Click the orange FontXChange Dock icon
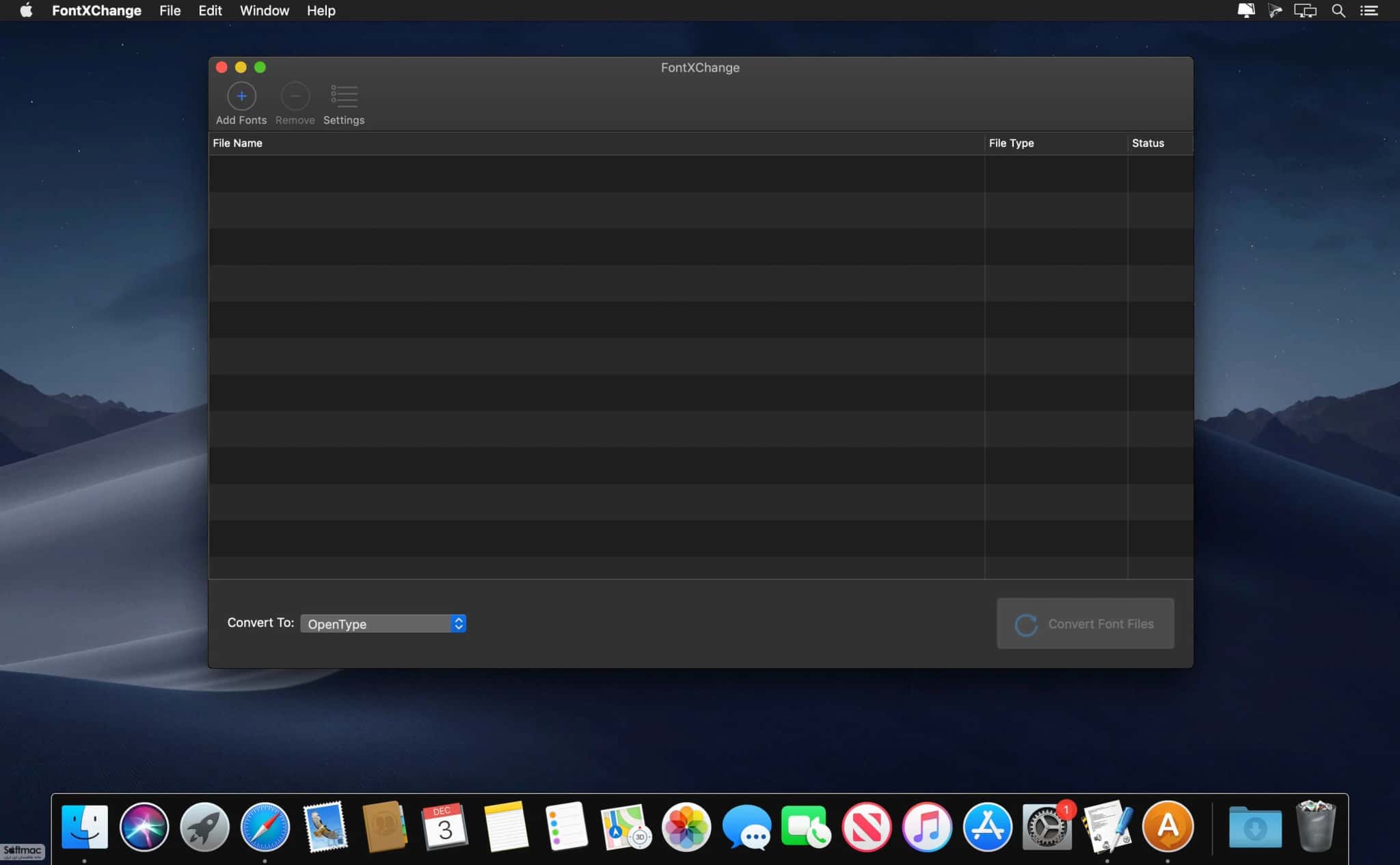The width and height of the screenshot is (1400, 865). (1168, 827)
